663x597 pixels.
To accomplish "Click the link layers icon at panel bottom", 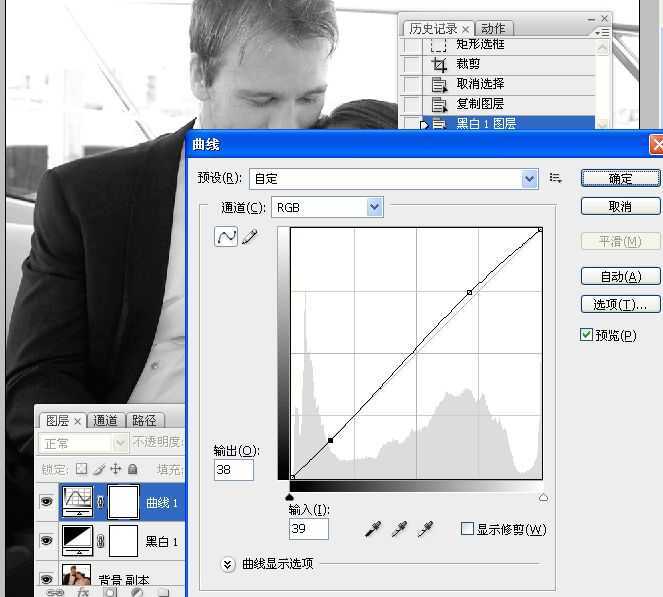I will point(55,592).
